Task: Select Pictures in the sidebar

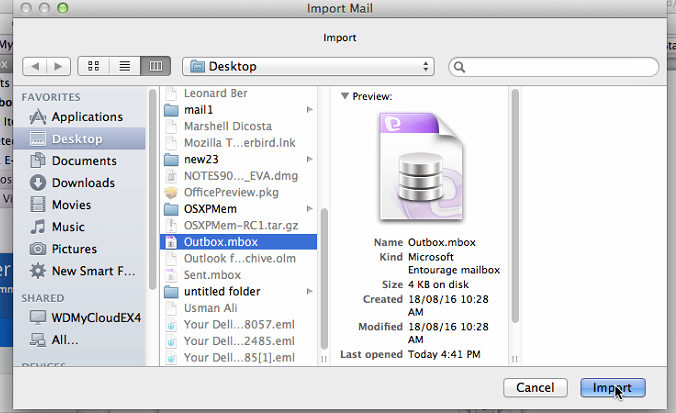Action: (x=74, y=249)
